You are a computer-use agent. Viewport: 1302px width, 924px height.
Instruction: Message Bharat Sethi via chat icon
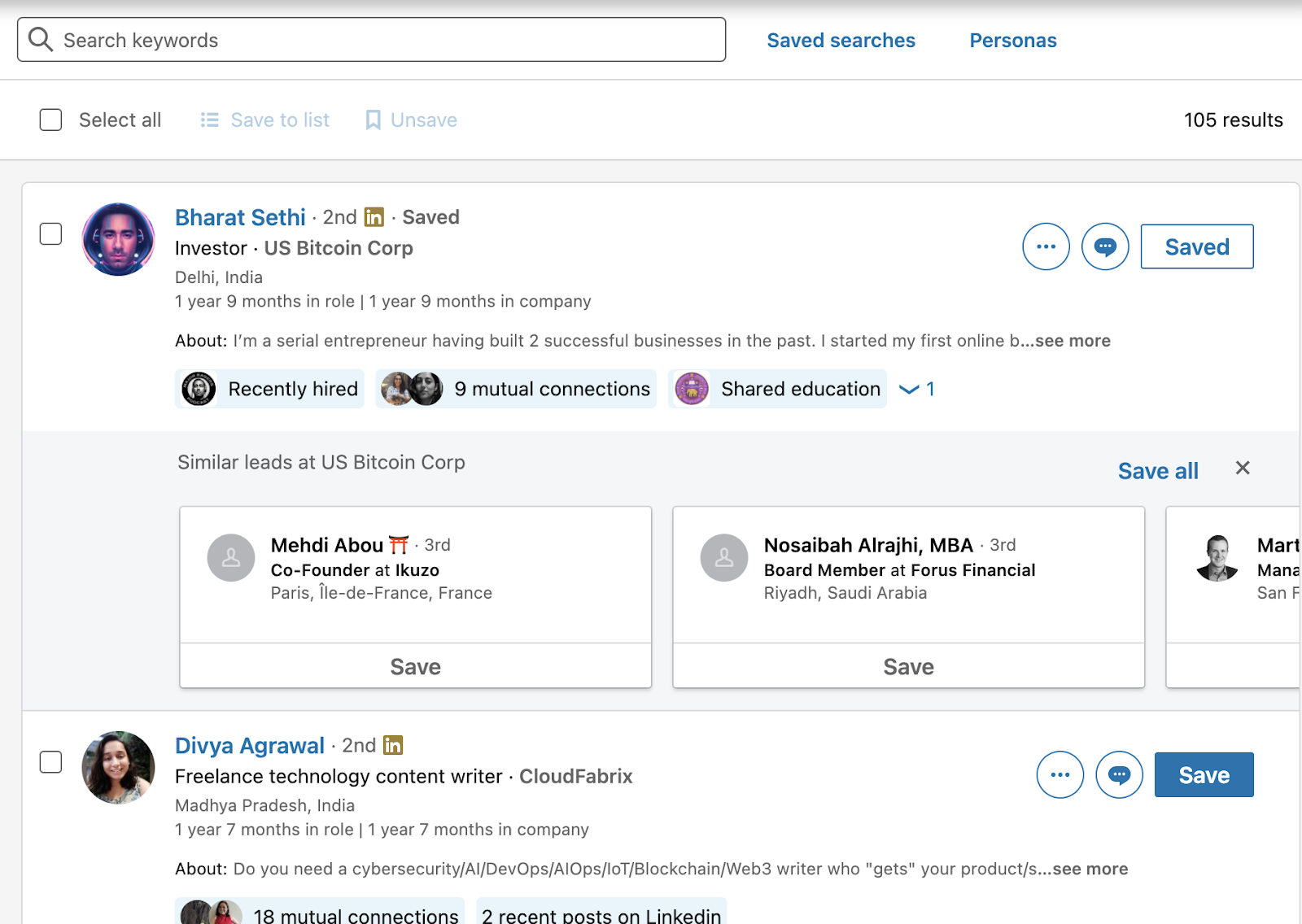point(1104,246)
